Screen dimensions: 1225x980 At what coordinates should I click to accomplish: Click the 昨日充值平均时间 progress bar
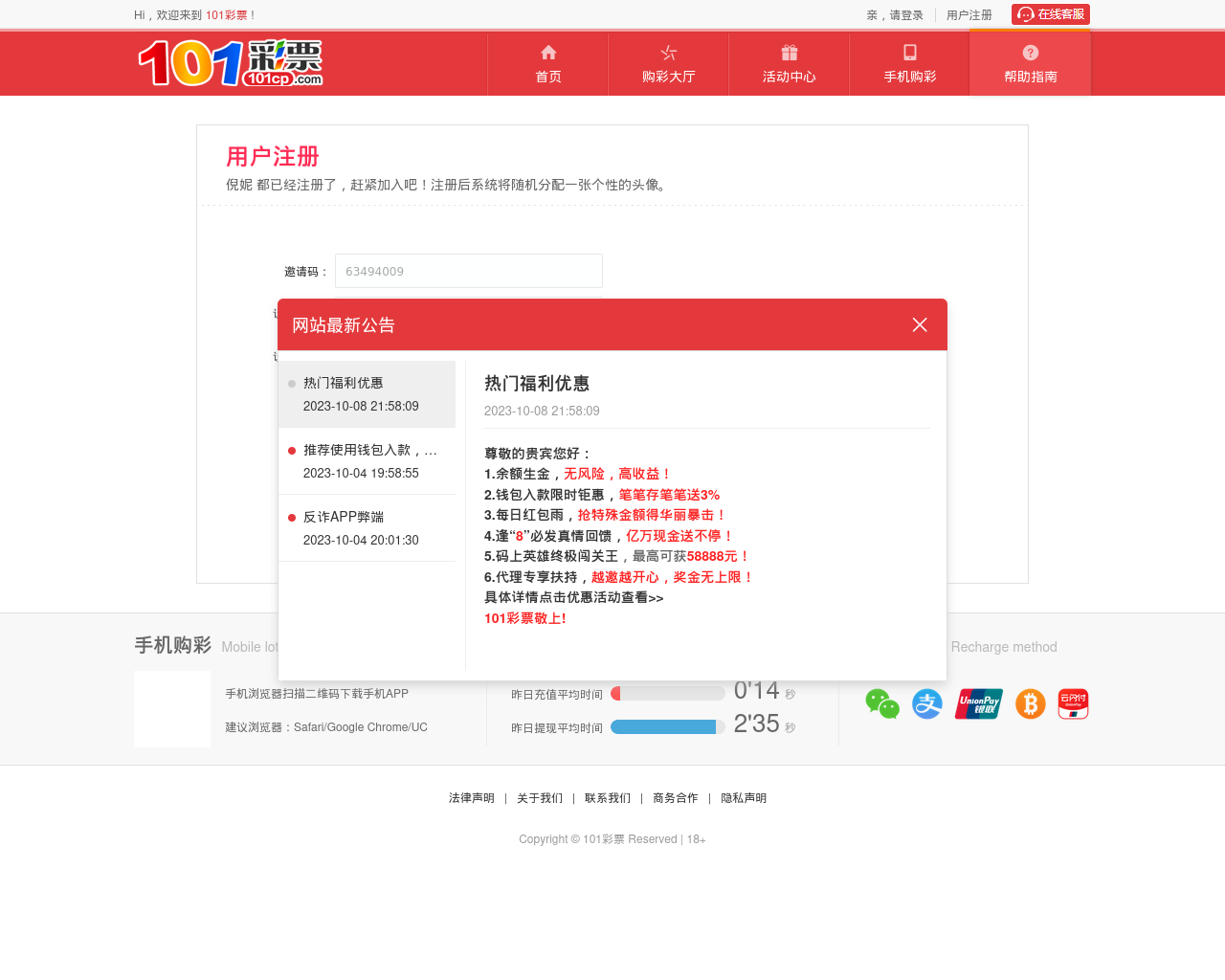coord(668,694)
